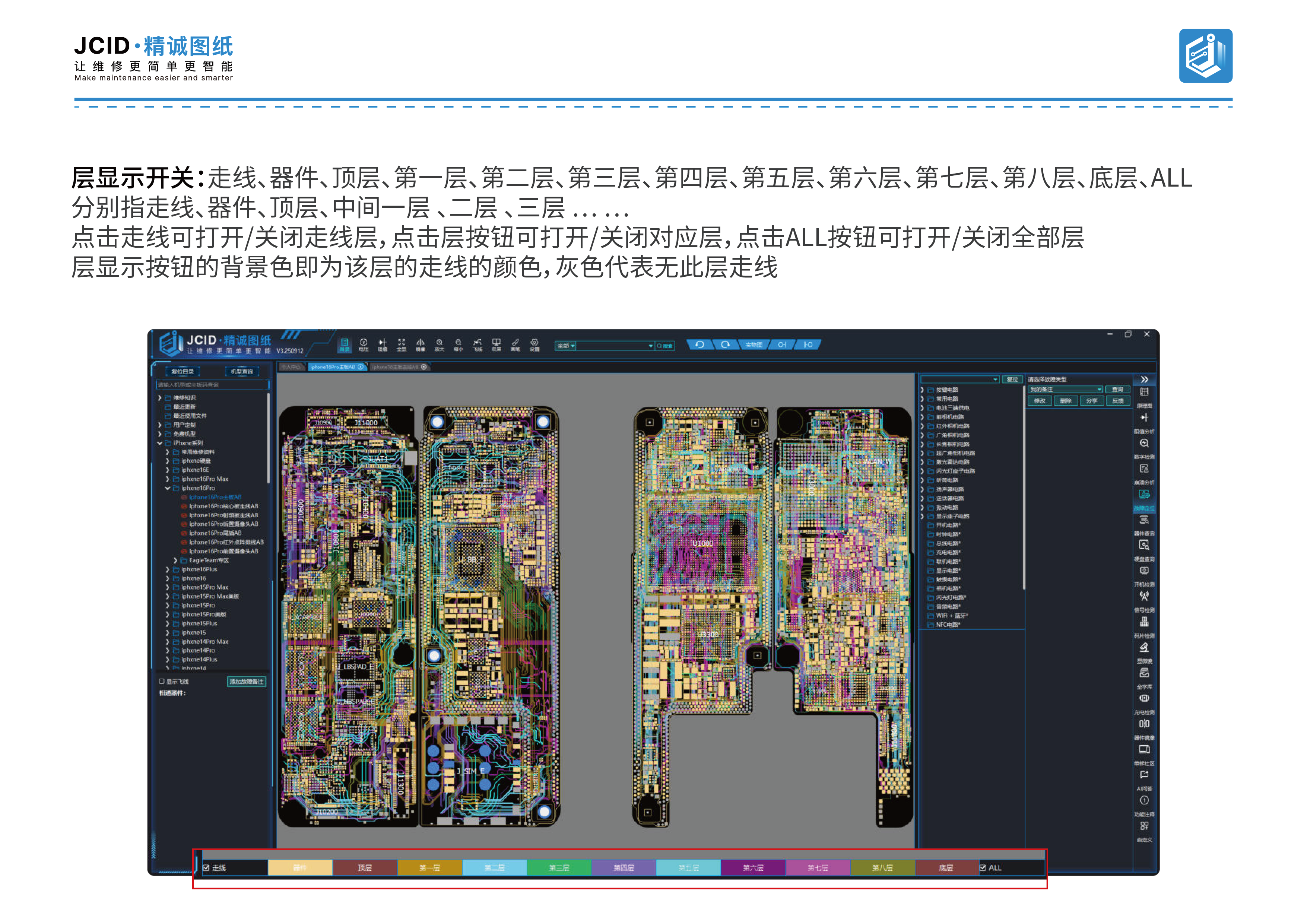Click the 机型查询 button
The height and width of the screenshot is (924, 1307).
(242, 371)
